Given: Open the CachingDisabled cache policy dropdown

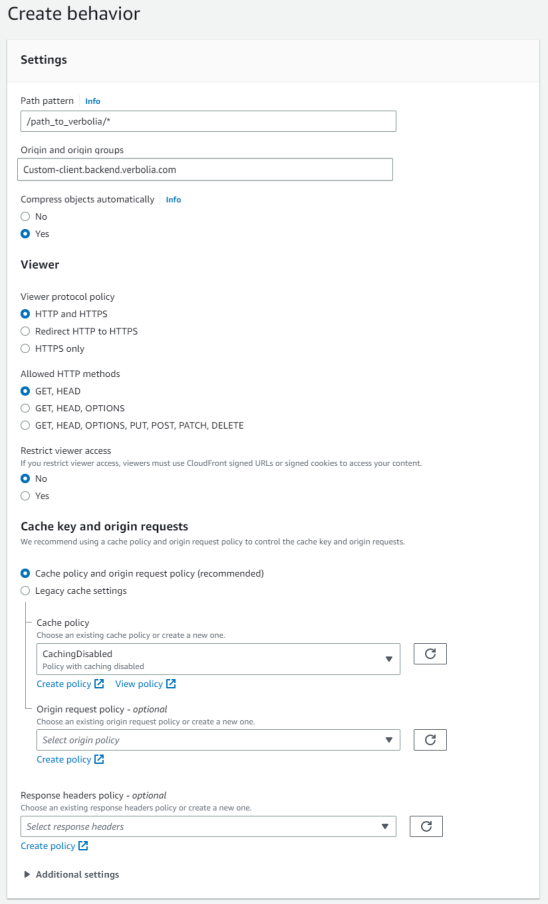Looking at the screenshot, I should [x=218, y=659].
